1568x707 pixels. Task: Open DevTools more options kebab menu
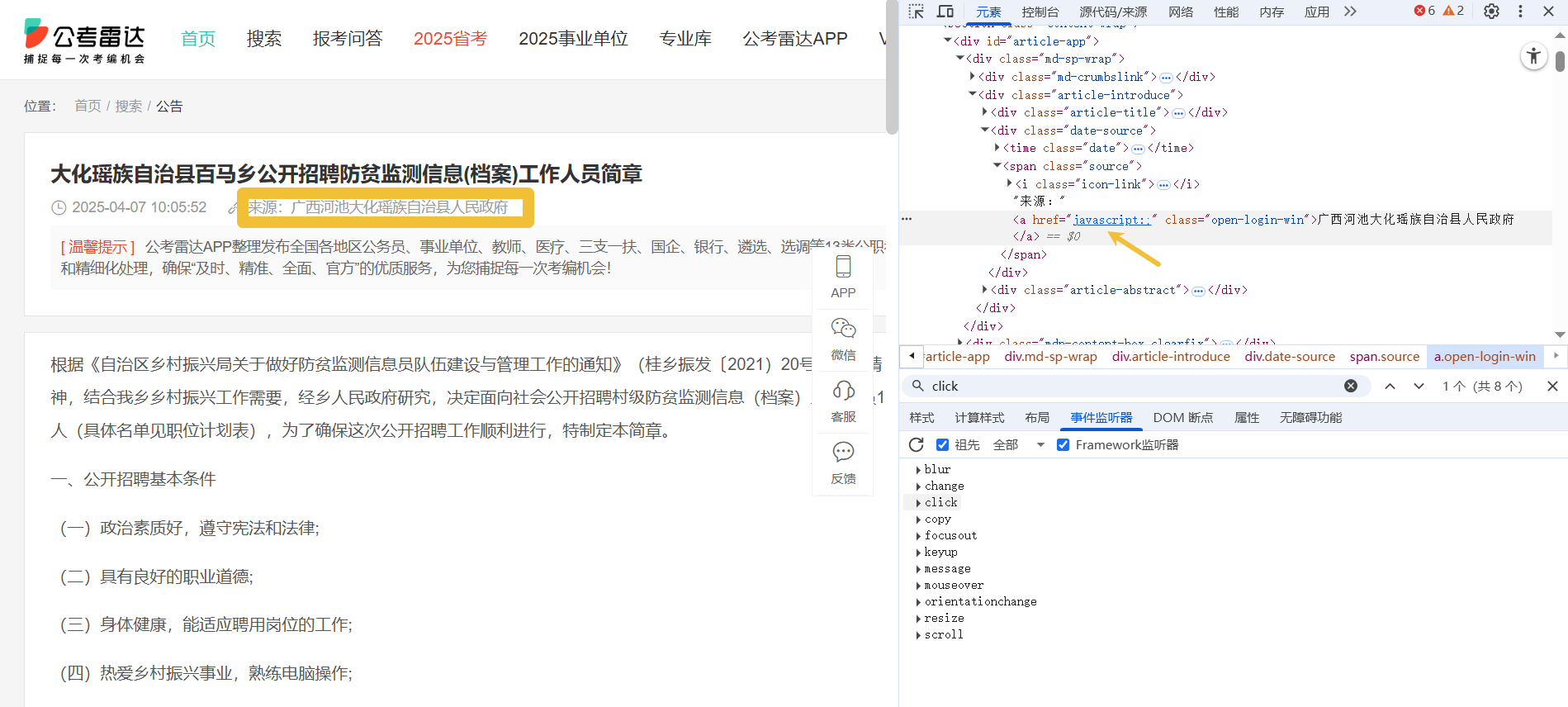point(1520,12)
